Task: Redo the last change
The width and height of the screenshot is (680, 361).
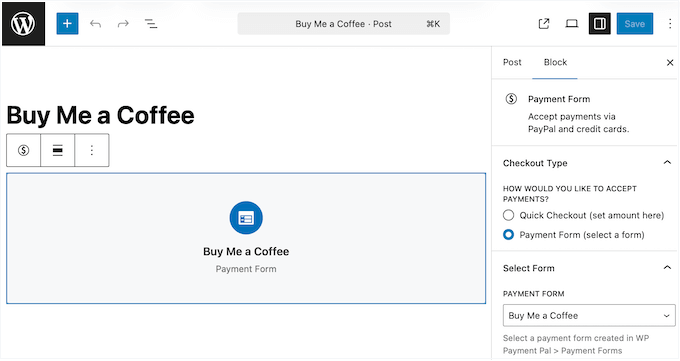Action: pos(123,23)
